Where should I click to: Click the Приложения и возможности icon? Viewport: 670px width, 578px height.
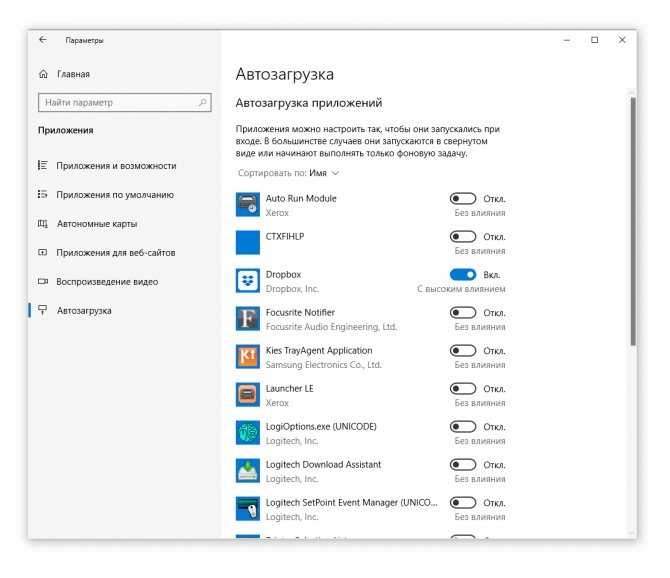(x=42, y=165)
